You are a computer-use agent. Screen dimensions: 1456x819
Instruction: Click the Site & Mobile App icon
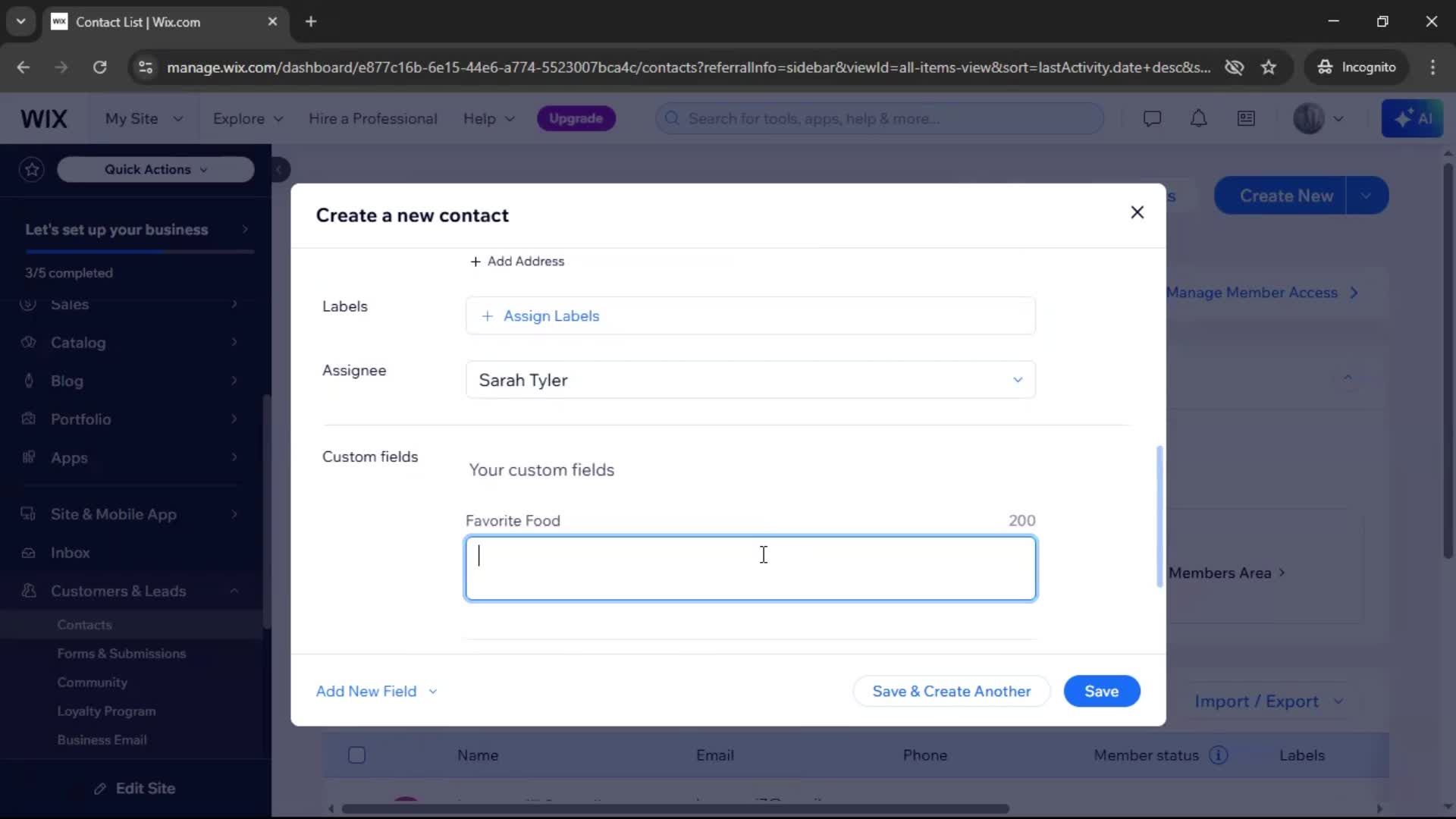pyautogui.click(x=29, y=514)
